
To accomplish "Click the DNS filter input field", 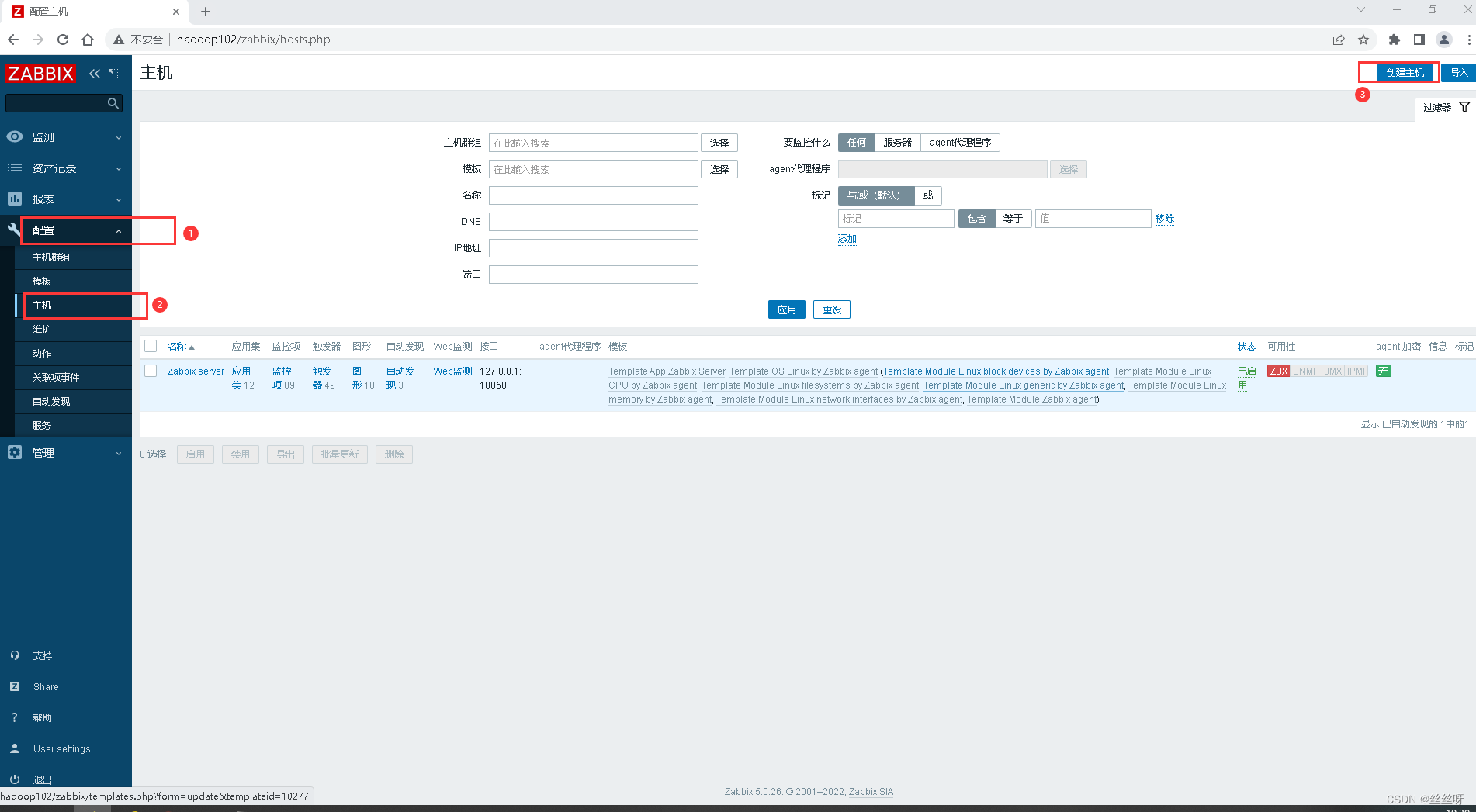I will point(594,222).
